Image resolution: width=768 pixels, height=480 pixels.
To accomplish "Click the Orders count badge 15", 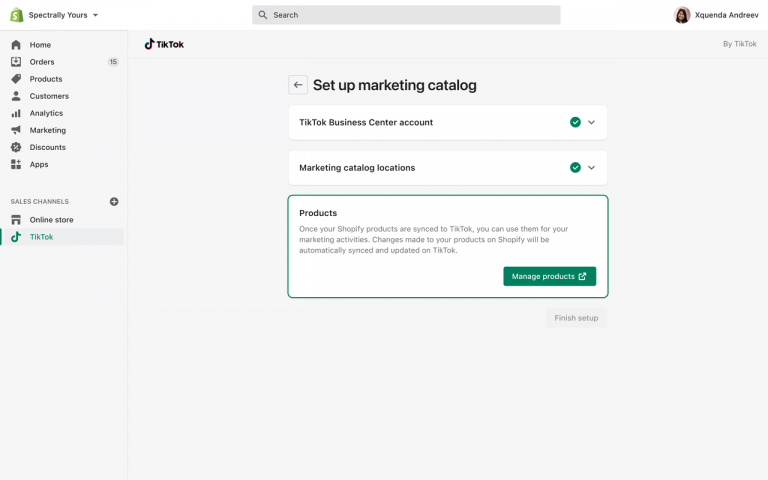I will pyautogui.click(x=113, y=62).
